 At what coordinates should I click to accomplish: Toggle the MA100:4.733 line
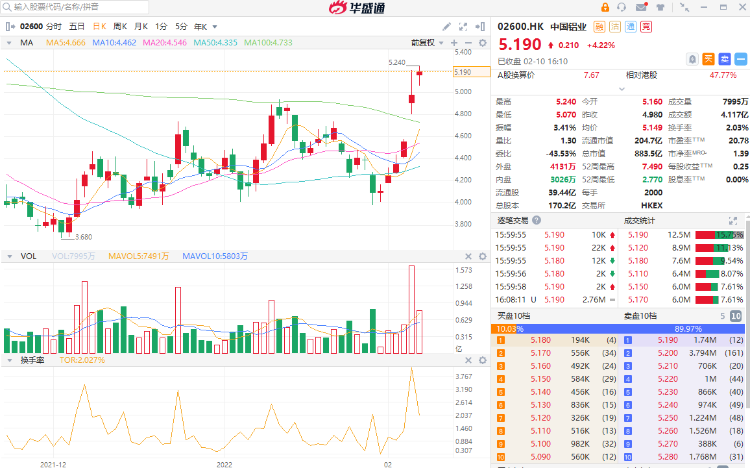(x=268, y=43)
